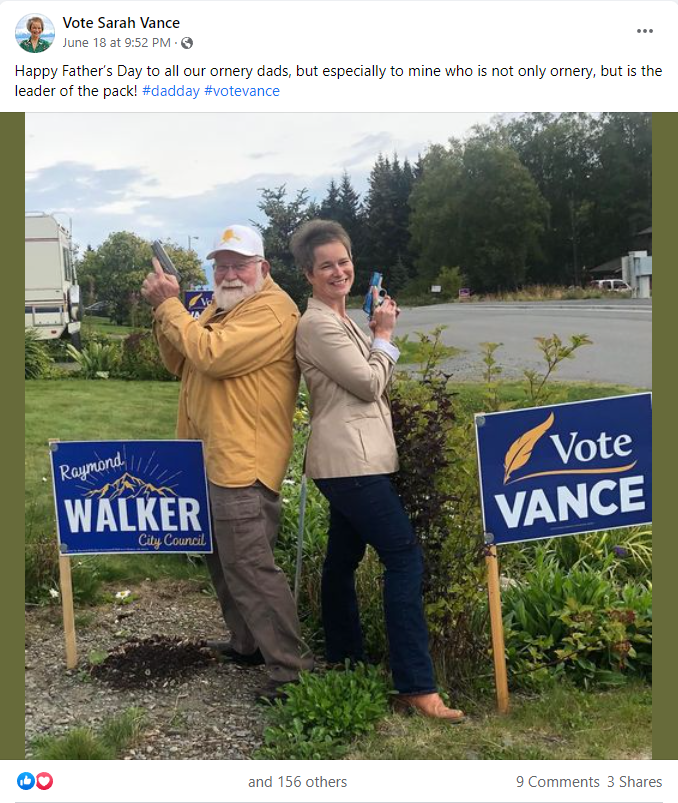Click the Vote Vance sign in photo
678x803 pixels.
tap(564, 469)
